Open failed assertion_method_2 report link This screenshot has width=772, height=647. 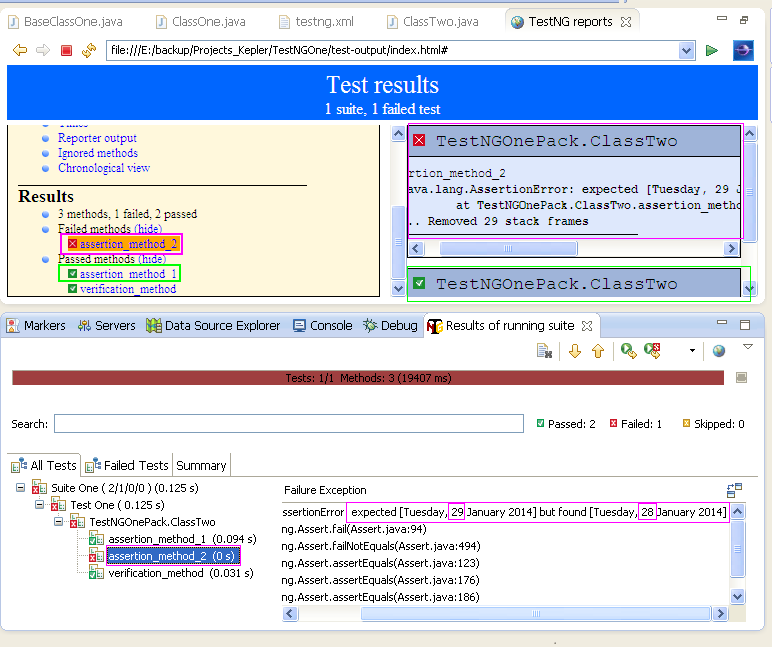(x=128, y=244)
